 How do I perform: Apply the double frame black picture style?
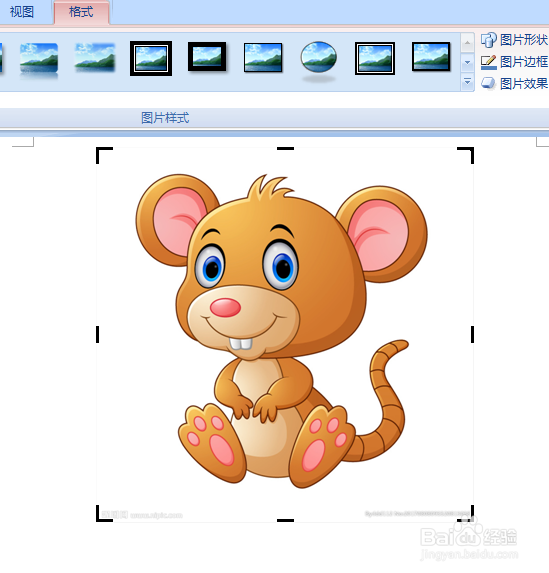[151, 58]
